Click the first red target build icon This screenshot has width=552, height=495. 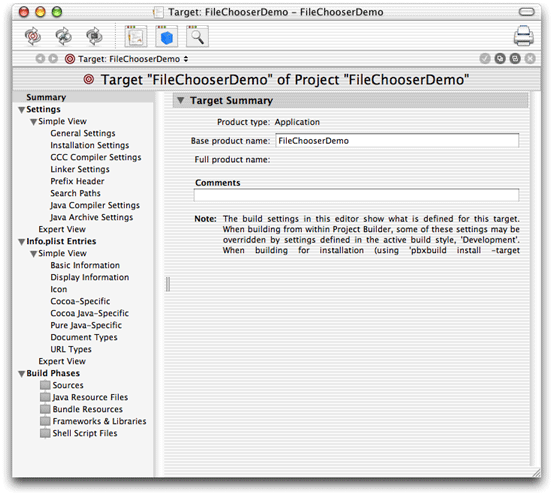(x=33, y=36)
